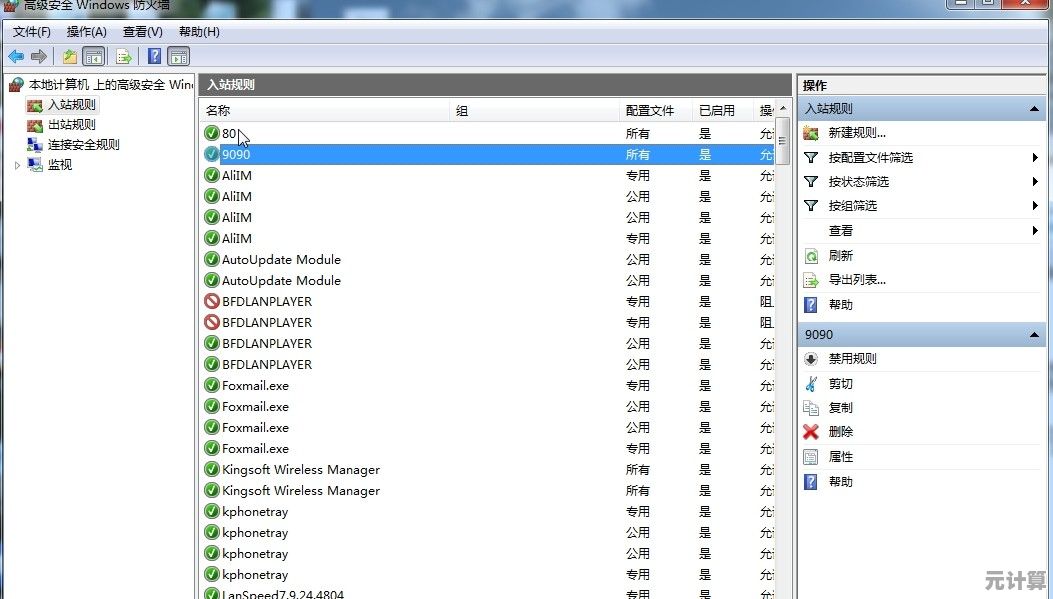Open the 操作(A) menu

click(86, 32)
